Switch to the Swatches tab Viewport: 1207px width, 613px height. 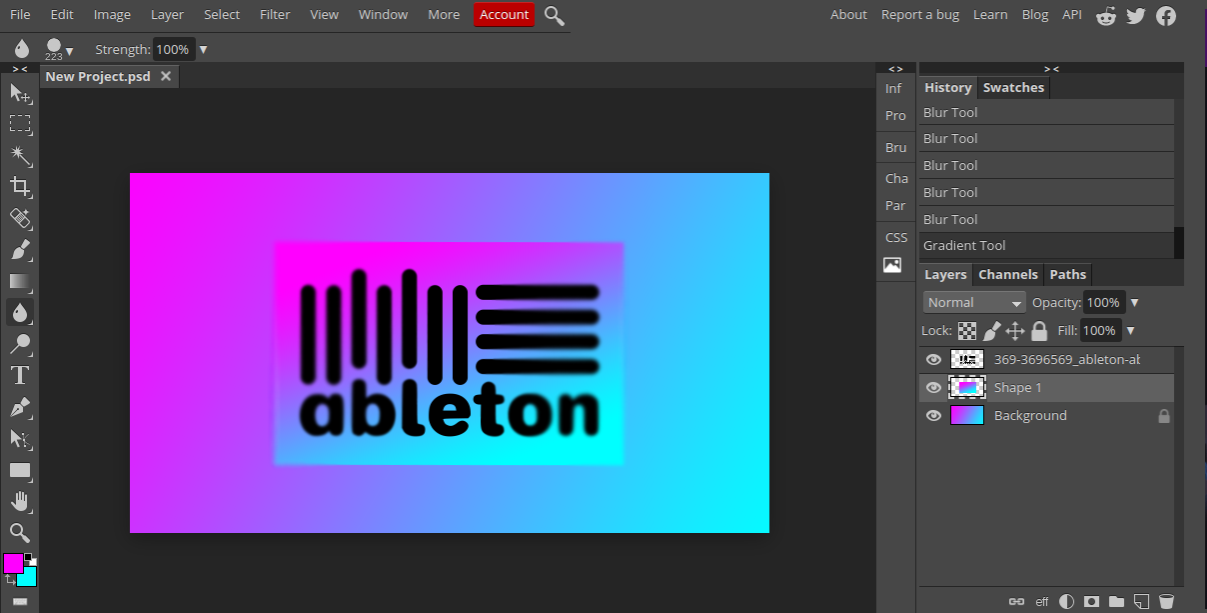pyautogui.click(x=1013, y=87)
